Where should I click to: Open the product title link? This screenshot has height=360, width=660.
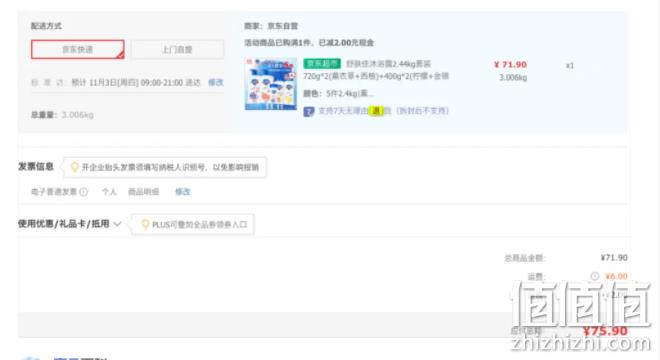(x=388, y=64)
